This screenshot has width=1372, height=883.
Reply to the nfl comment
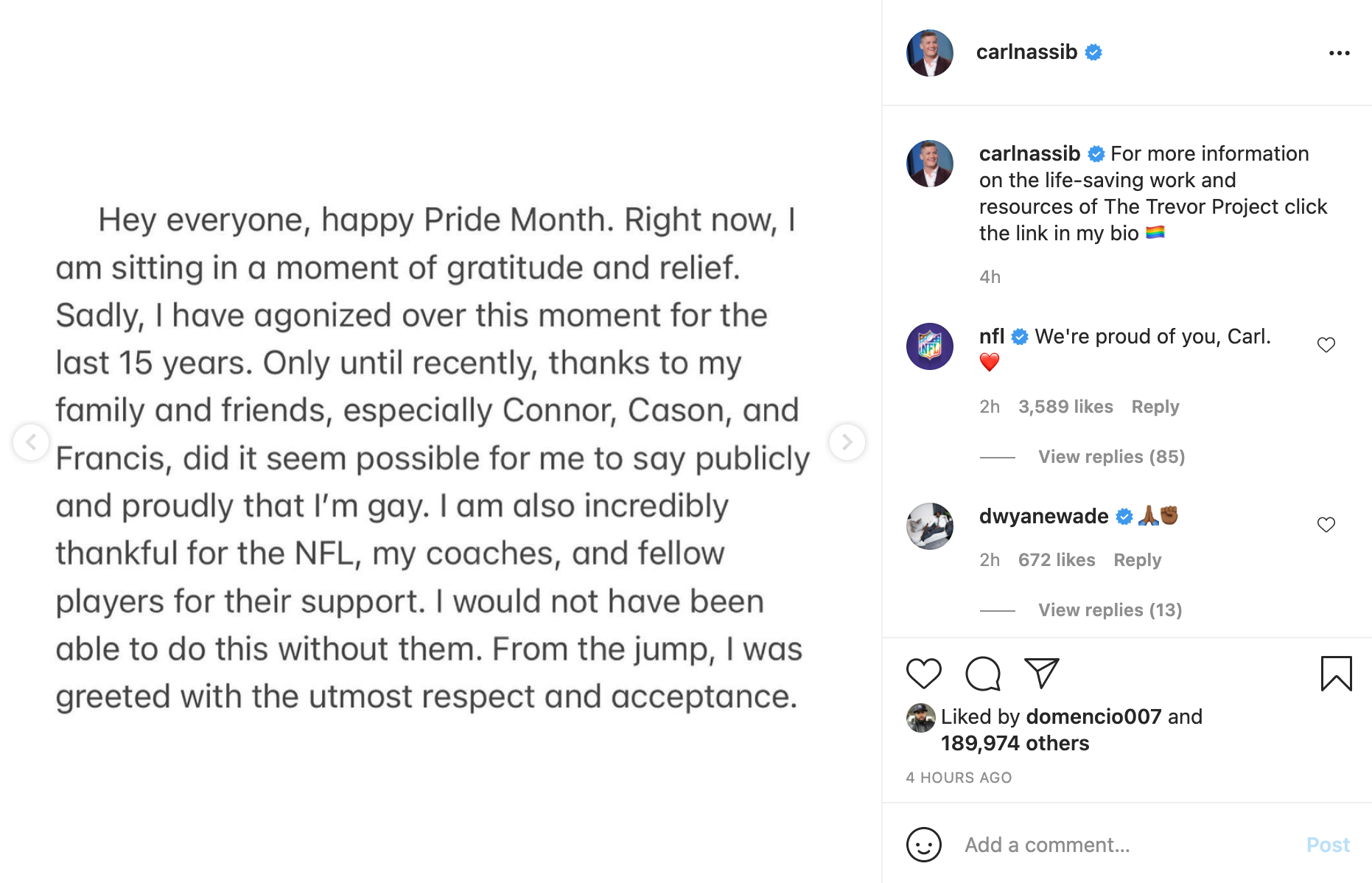pyautogui.click(x=1155, y=407)
